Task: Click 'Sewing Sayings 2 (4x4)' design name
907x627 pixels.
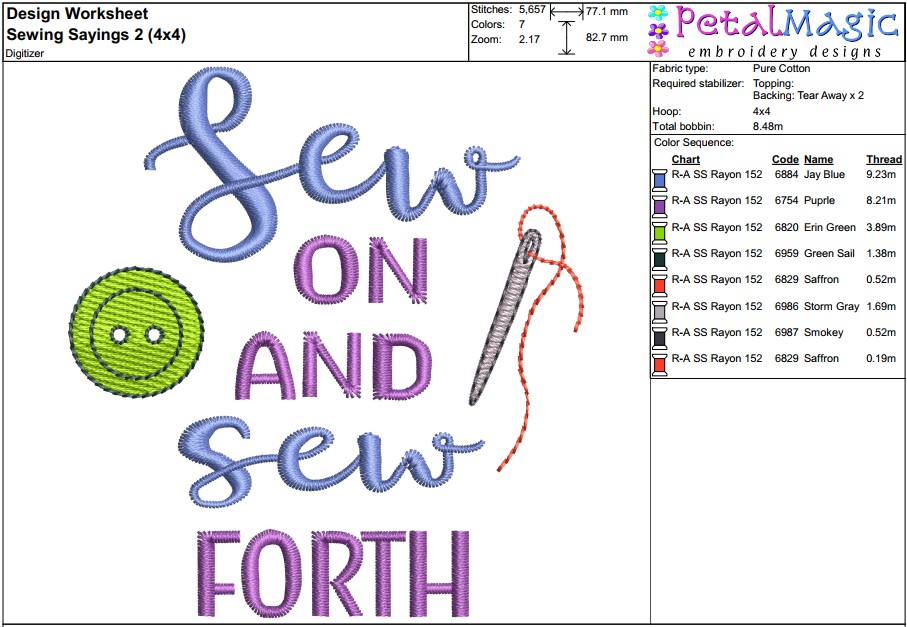Action: coord(96,35)
